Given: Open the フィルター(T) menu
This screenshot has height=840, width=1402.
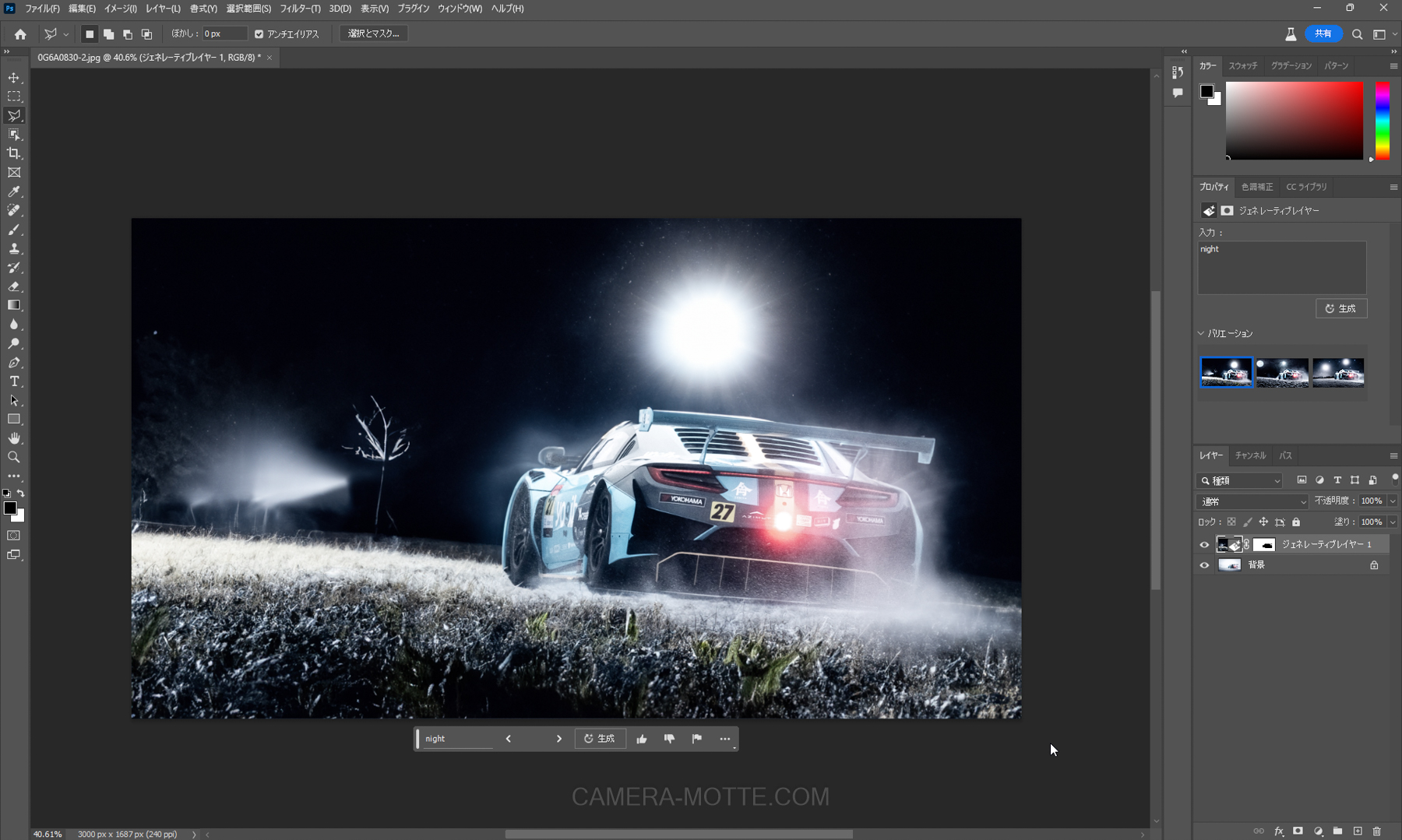Looking at the screenshot, I should 300,9.
